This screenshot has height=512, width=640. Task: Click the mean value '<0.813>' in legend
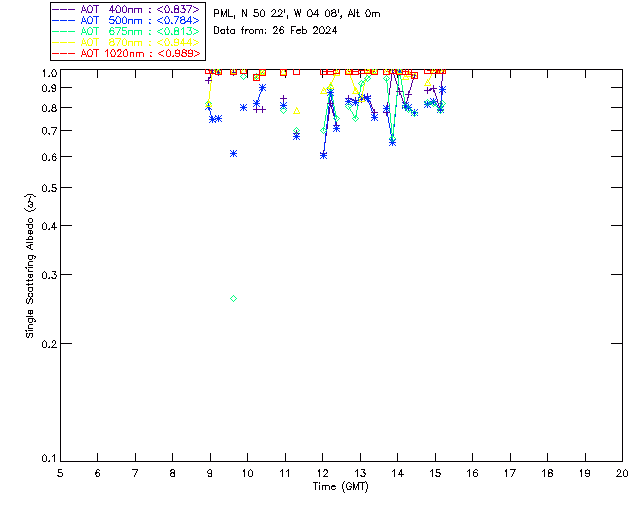click(x=178, y=31)
